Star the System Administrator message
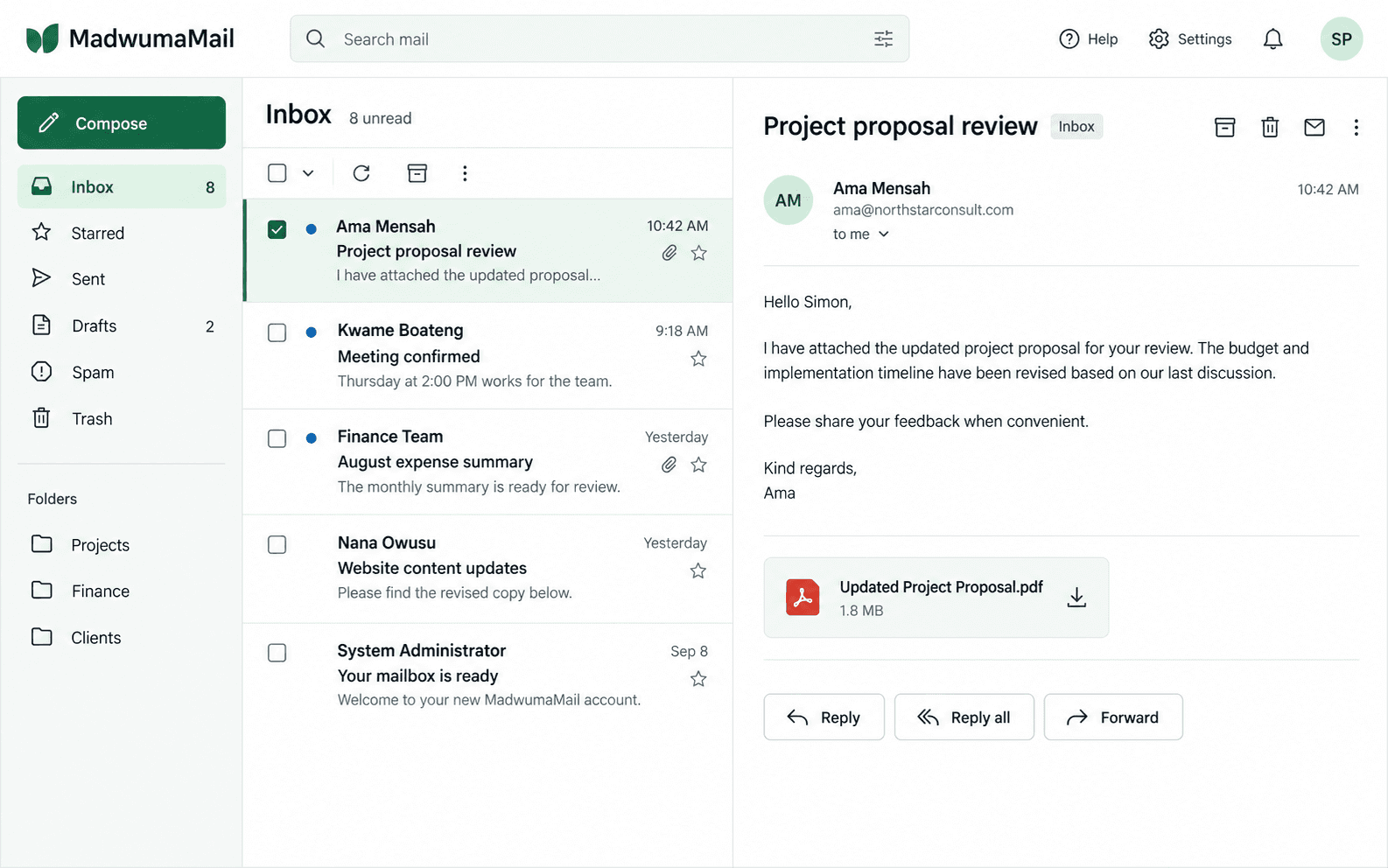This screenshot has height=868, width=1388. (x=698, y=679)
